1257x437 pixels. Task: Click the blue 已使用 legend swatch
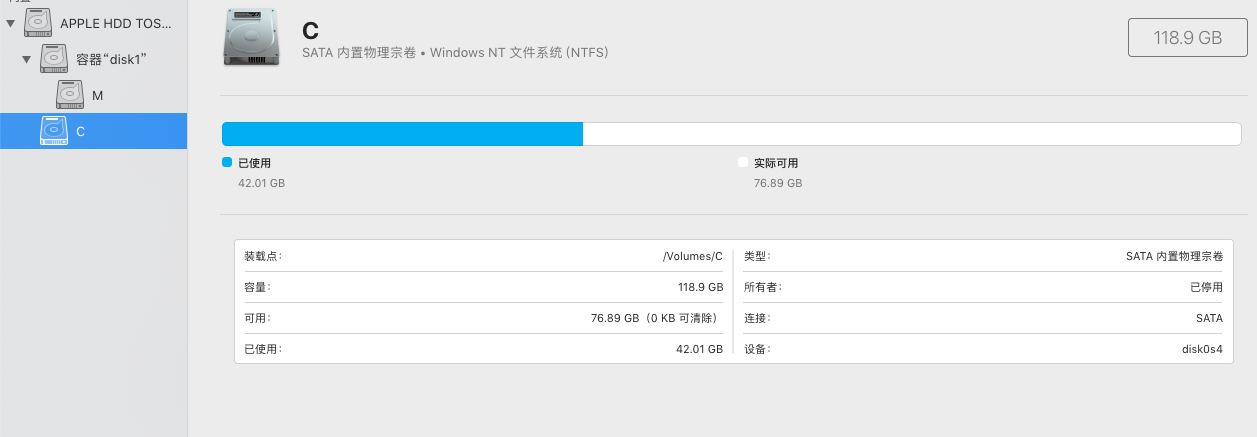coord(227,162)
